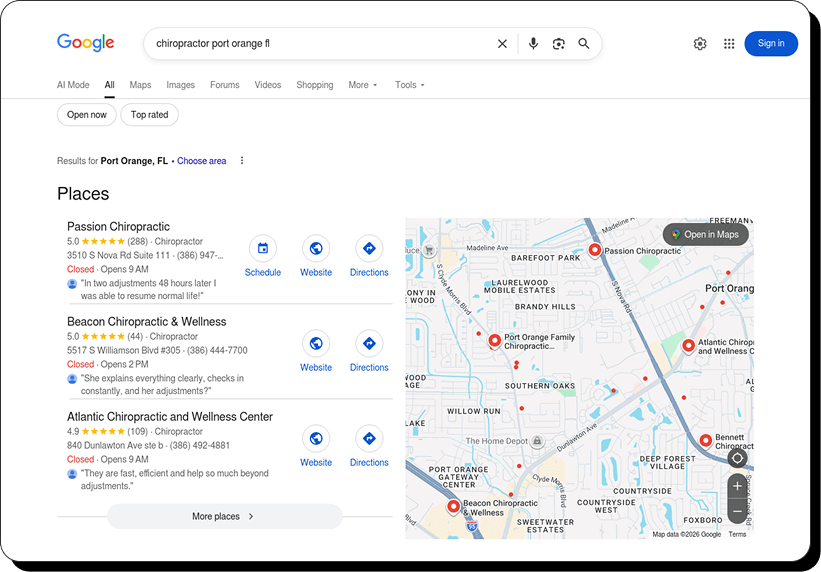821x572 pixels.
Task: Select the Beacon Chiropractic & Wellness map pin
Action: pyautogui.click(x=453, y=507)
